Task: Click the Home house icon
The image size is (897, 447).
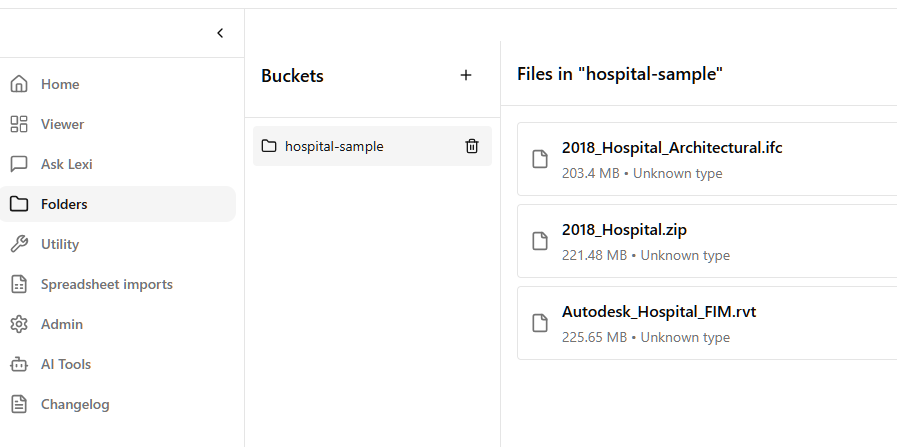Action: [x=19, y=84]
